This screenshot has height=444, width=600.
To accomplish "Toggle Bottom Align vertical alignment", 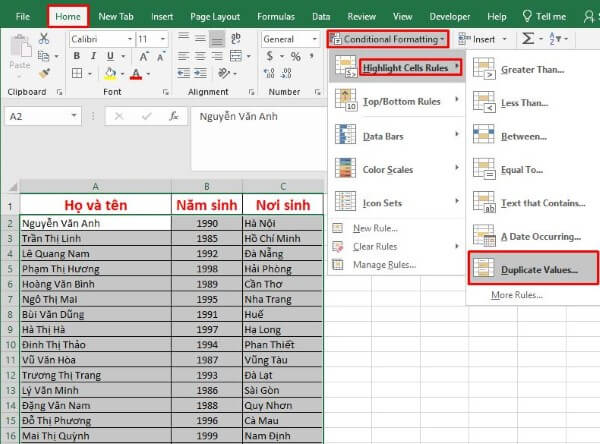I will pos(217,38).
